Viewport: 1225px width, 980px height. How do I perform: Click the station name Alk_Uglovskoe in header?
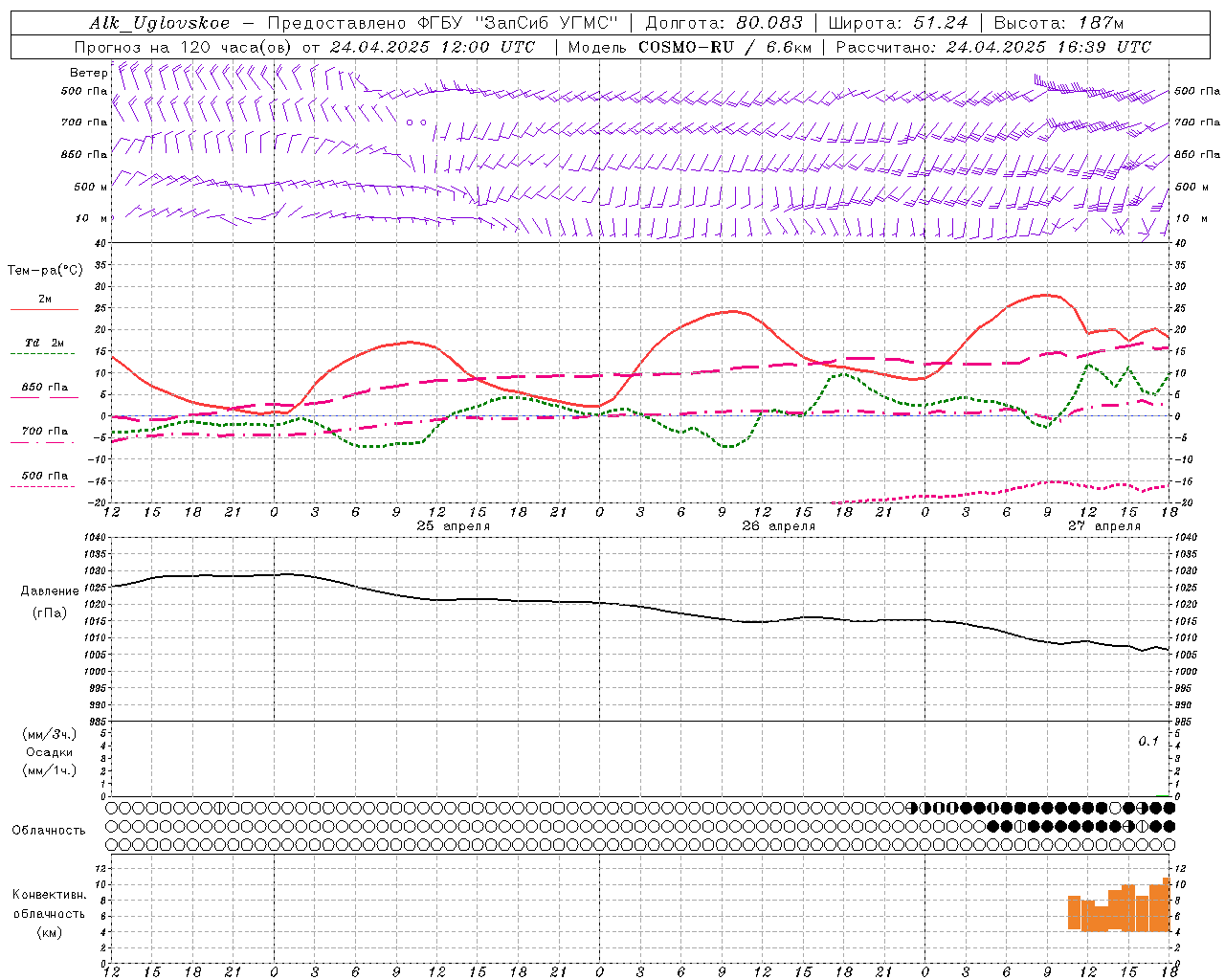click(160, 23)
